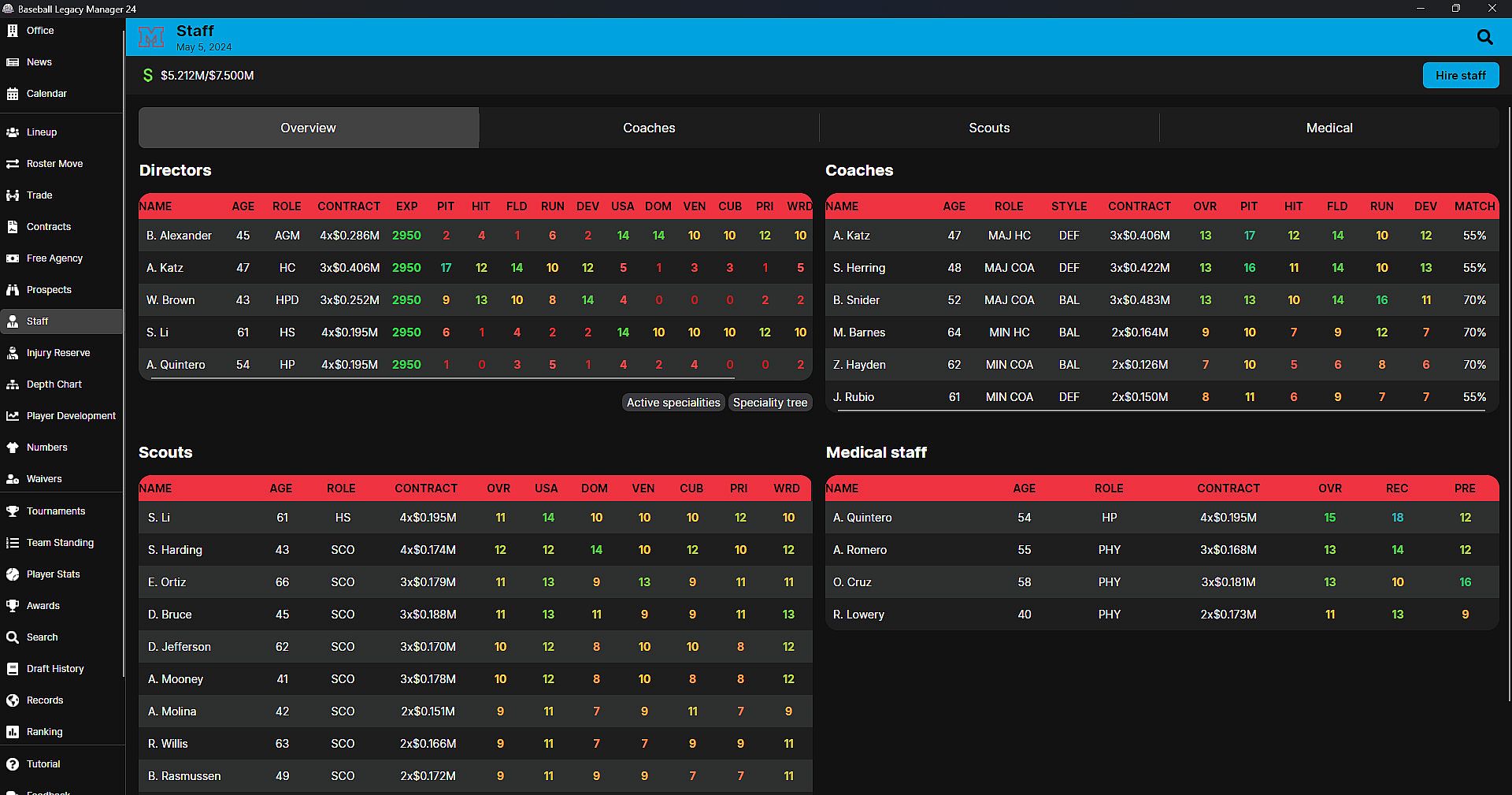Sort Directors table by EXP column
This screenshot has height=795, width=1512.
coord(407,206)
